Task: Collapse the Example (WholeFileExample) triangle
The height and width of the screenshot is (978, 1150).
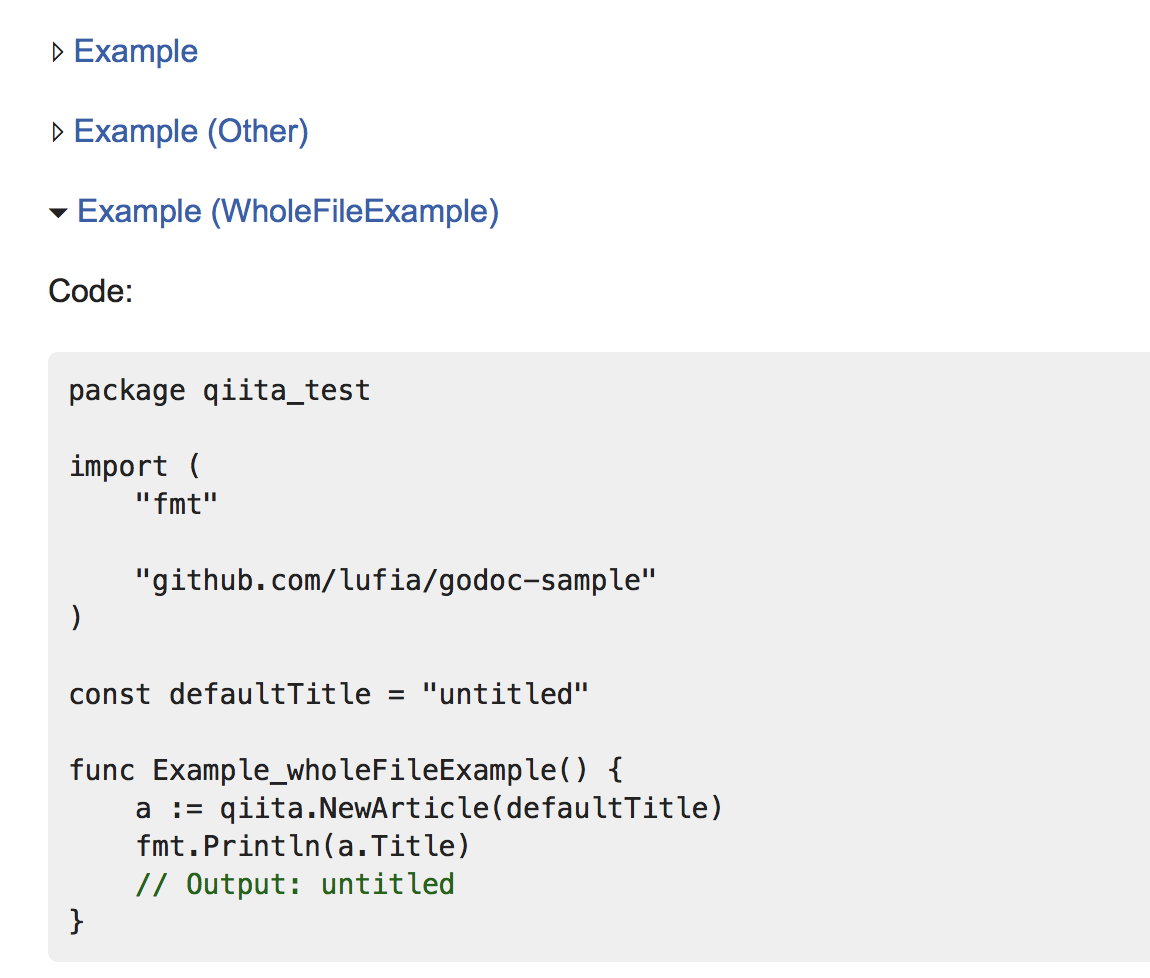Action: pos(58,213)
